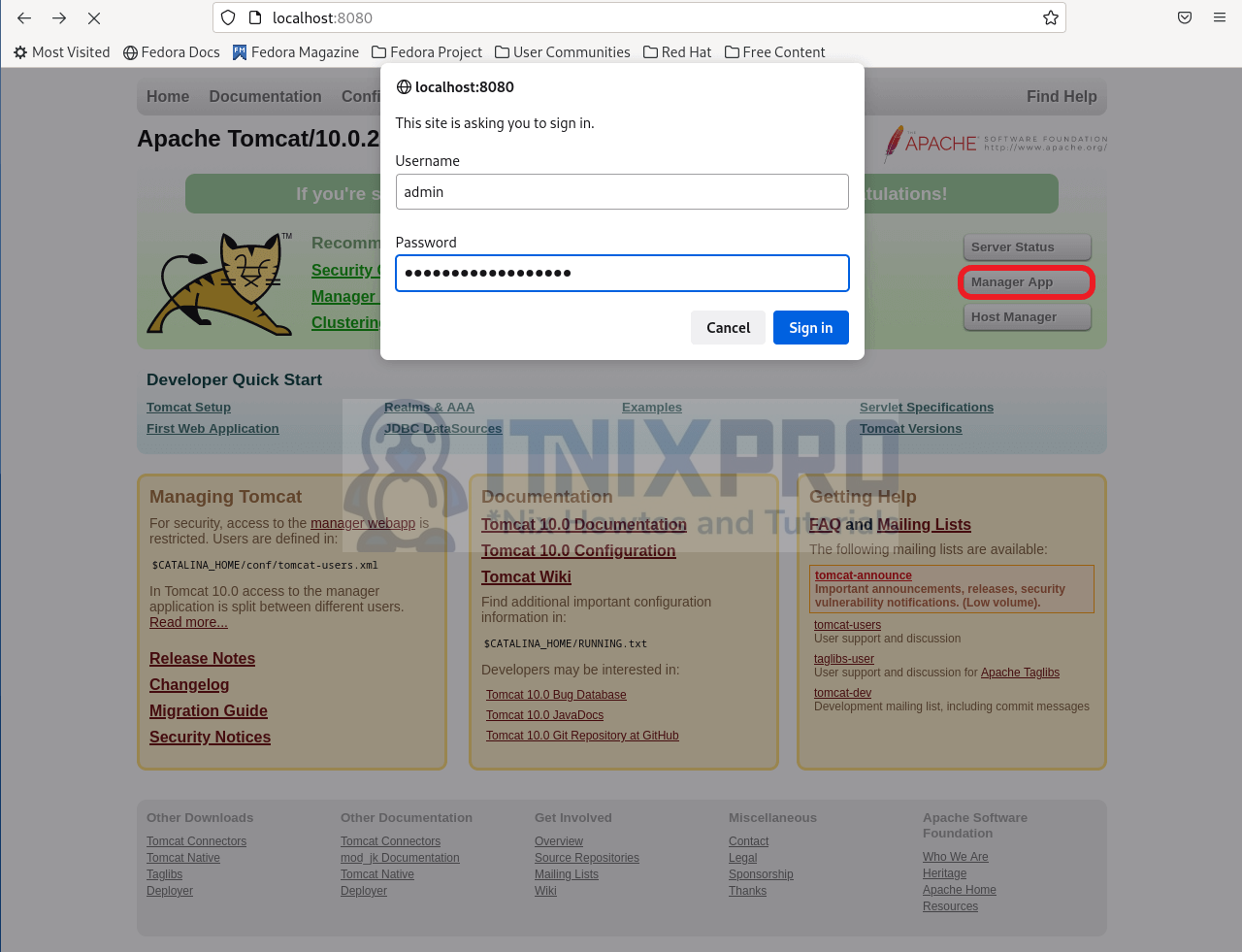Open the tomcat-dev mailing list link
The image size is (1242, 952).
(x=842, y=693)
